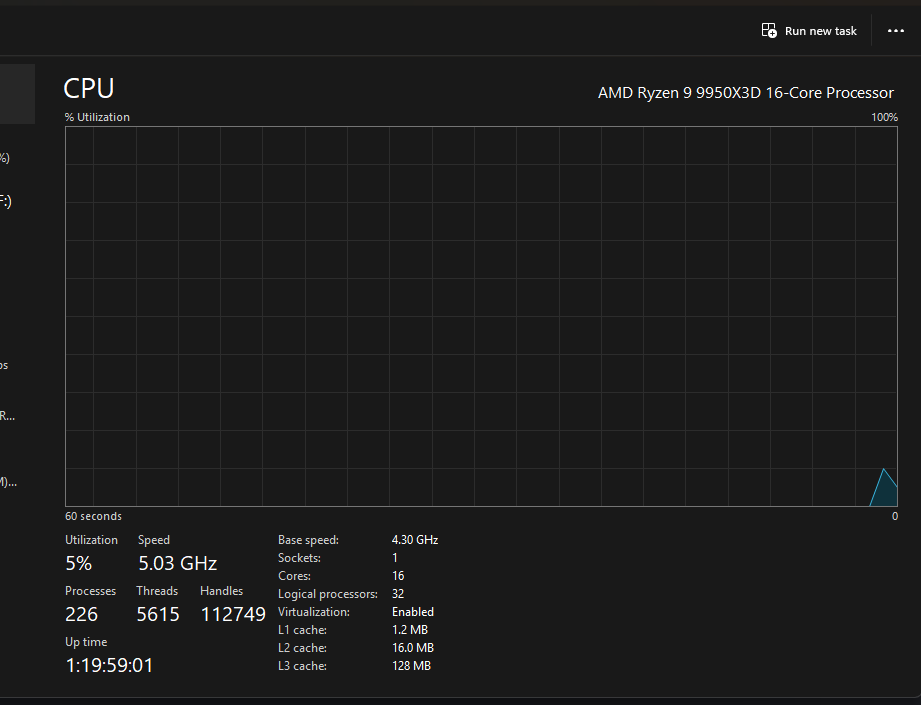This screenshot has height=705, width=921.
Task: Click the center of the CPU utilization graph
Action: coord(481,316)
